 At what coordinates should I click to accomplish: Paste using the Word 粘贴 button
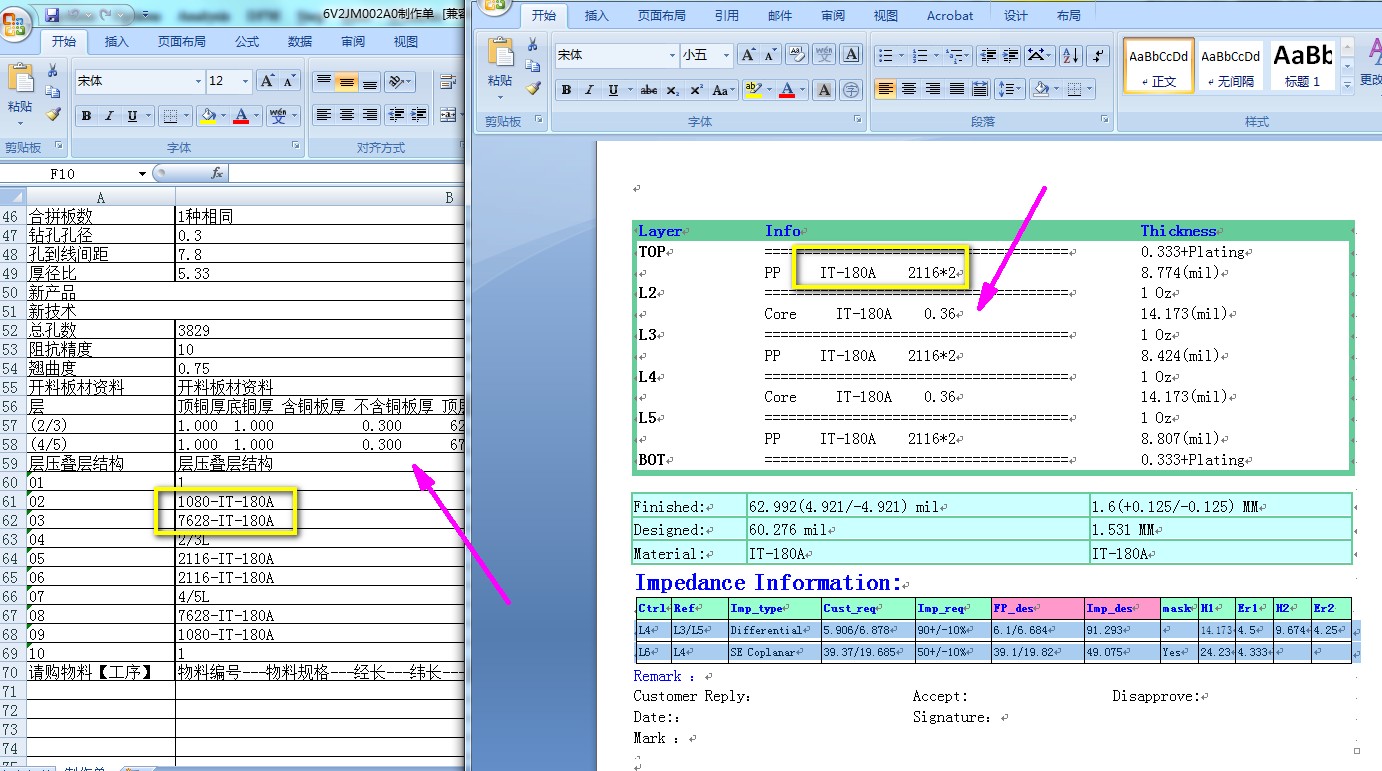tap(501, 66)
